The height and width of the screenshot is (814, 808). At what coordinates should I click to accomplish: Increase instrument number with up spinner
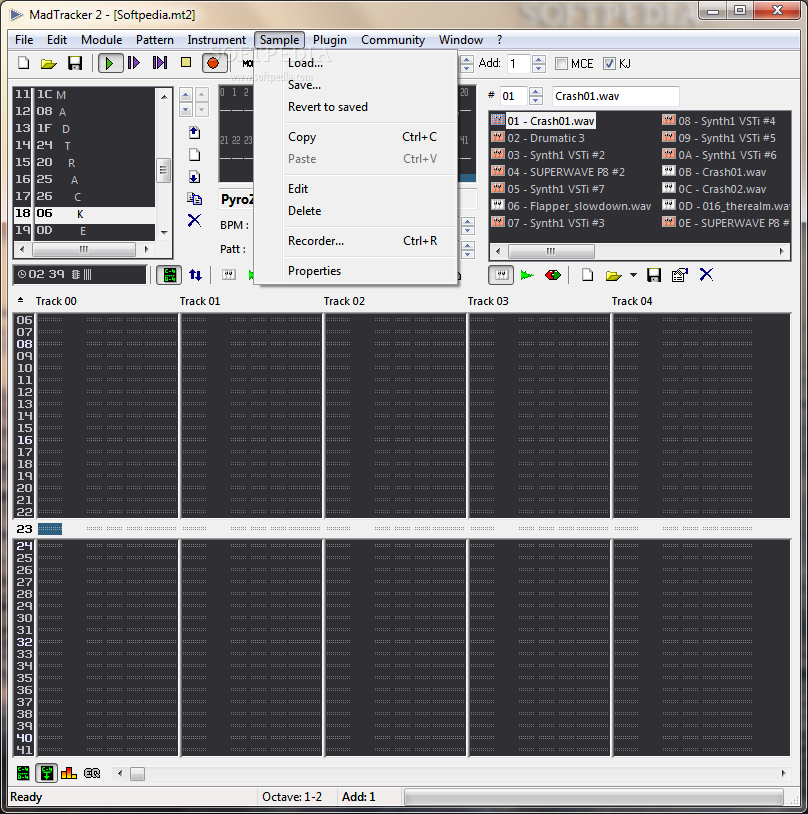click(535, 91)
